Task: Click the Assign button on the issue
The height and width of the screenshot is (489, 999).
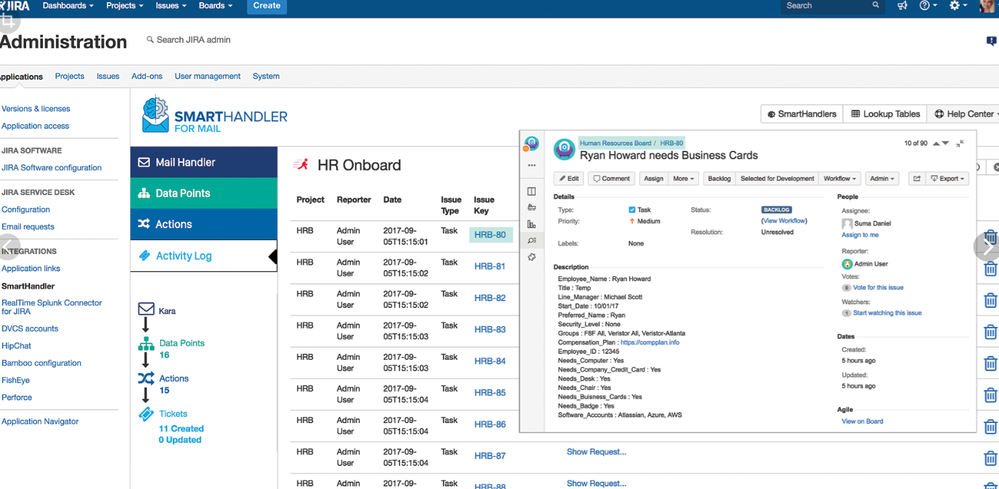Action: point(654,179)
